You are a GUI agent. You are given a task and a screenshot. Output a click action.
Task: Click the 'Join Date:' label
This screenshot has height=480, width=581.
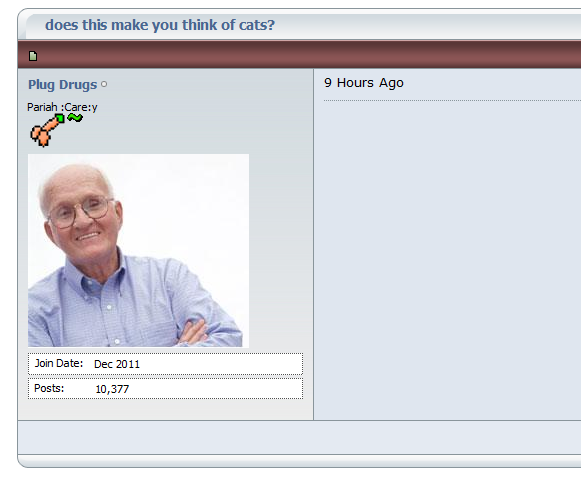(x=59, y=363)
